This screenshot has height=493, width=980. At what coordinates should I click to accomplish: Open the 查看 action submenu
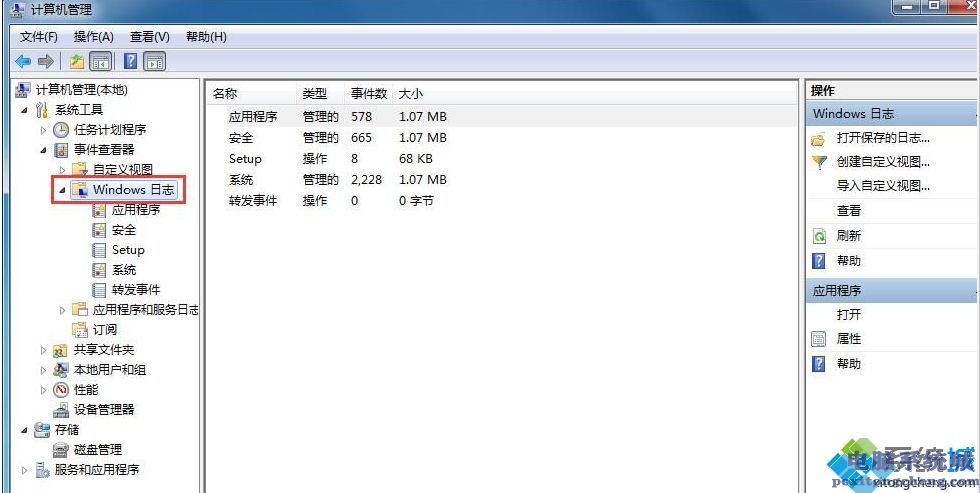click(849, 211)
